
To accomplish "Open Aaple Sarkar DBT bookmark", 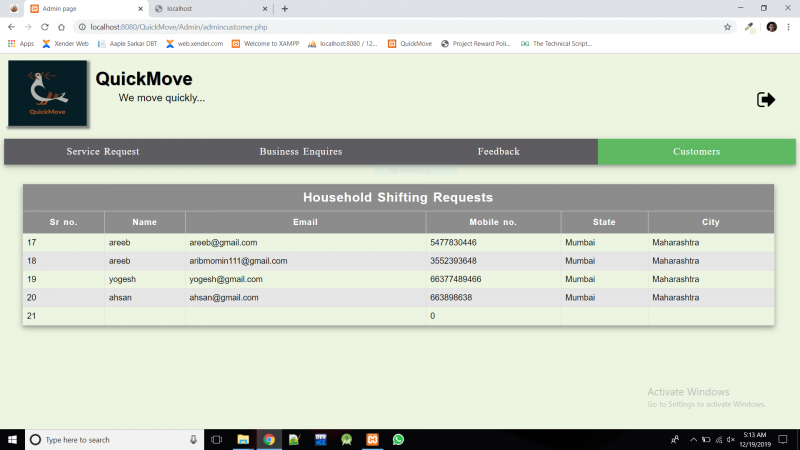I will 128,44.
